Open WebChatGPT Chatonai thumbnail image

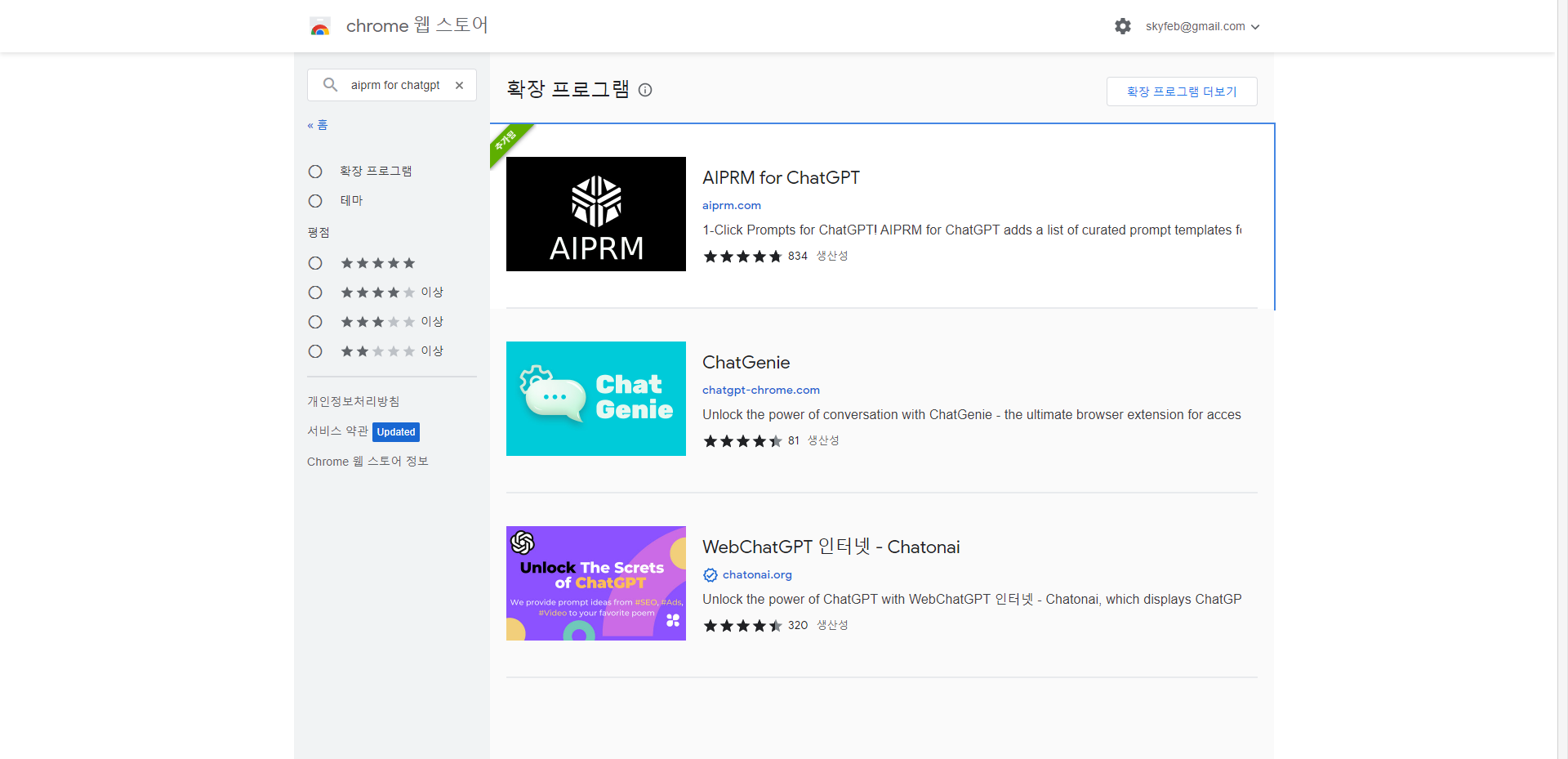pos(596,583)
